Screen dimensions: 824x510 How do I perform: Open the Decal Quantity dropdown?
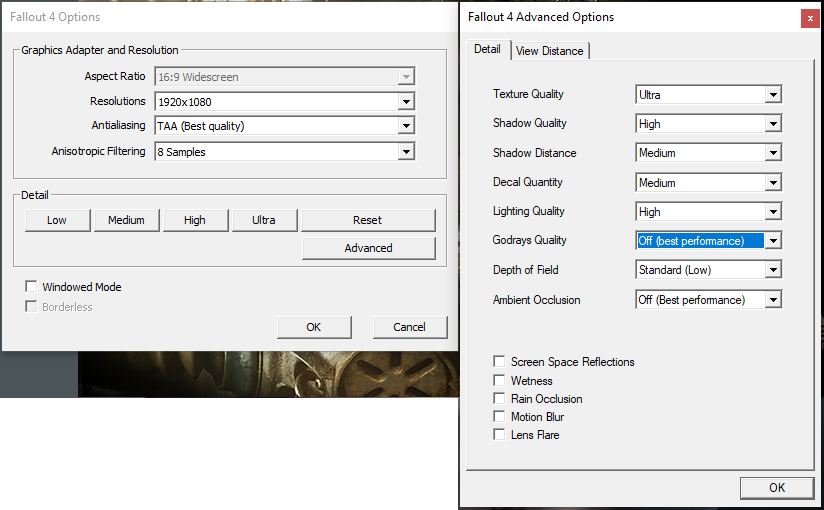click(708, 182)
